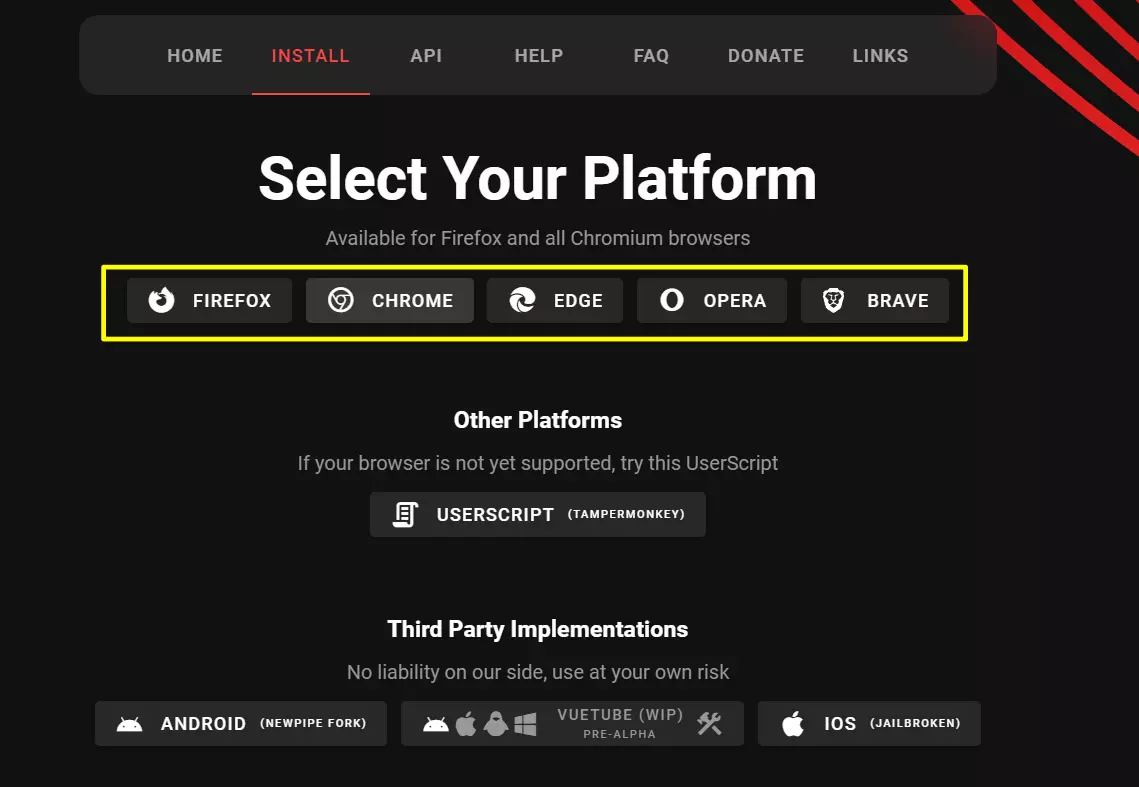Open the API tab
The height and width of the screenshot is (787, 1139).
426,56
